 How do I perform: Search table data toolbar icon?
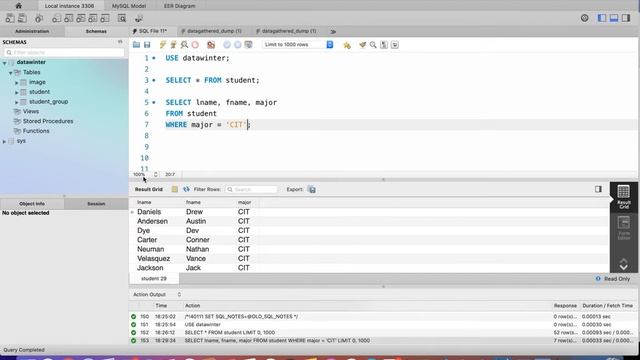[122, 18]
